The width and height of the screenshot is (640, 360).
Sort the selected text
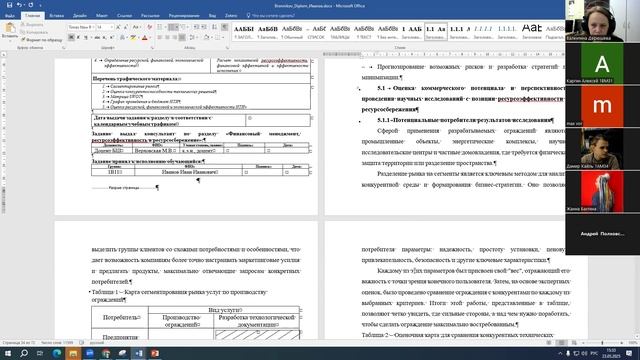214,27
